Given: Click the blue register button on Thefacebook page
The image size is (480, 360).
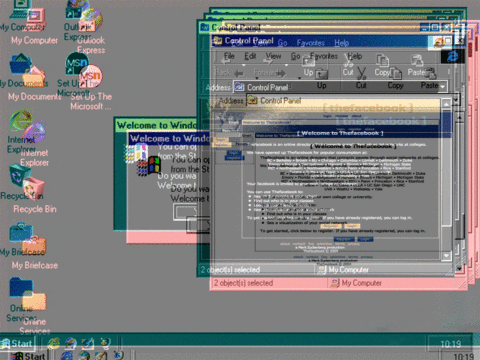Looking at the screenshot, I should point(344,239).
